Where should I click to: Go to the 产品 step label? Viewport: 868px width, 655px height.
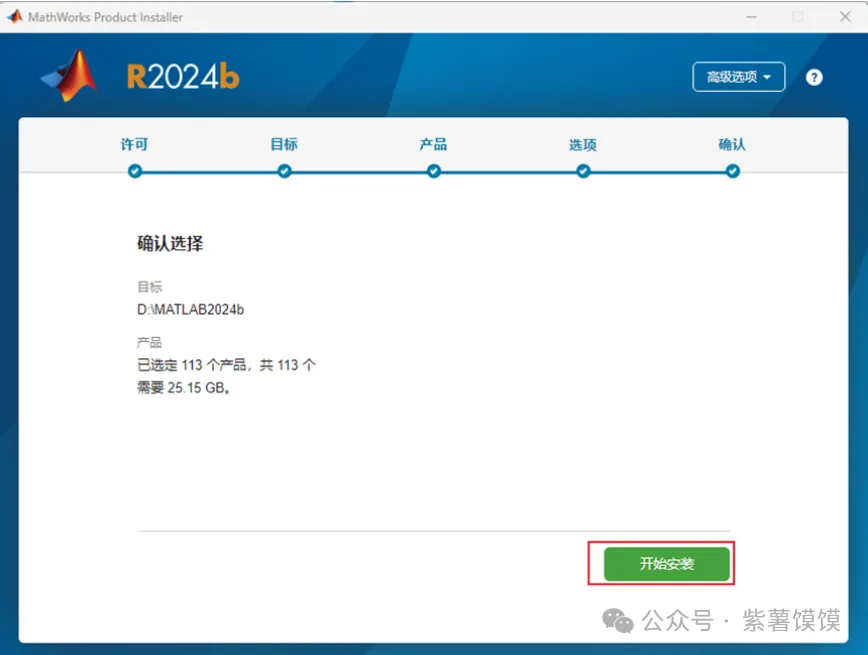433,145
